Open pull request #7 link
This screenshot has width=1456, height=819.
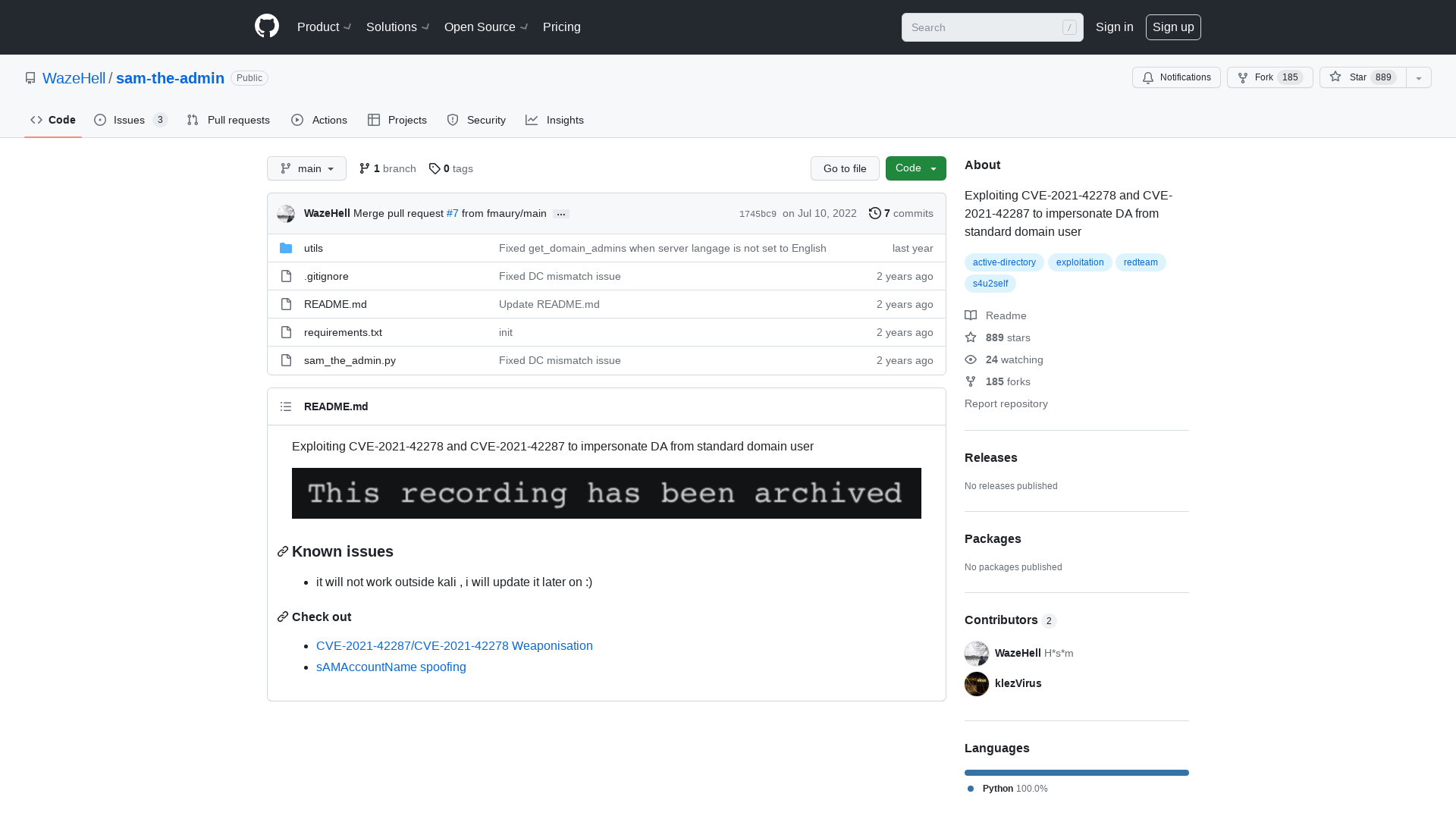click(453, 213)
